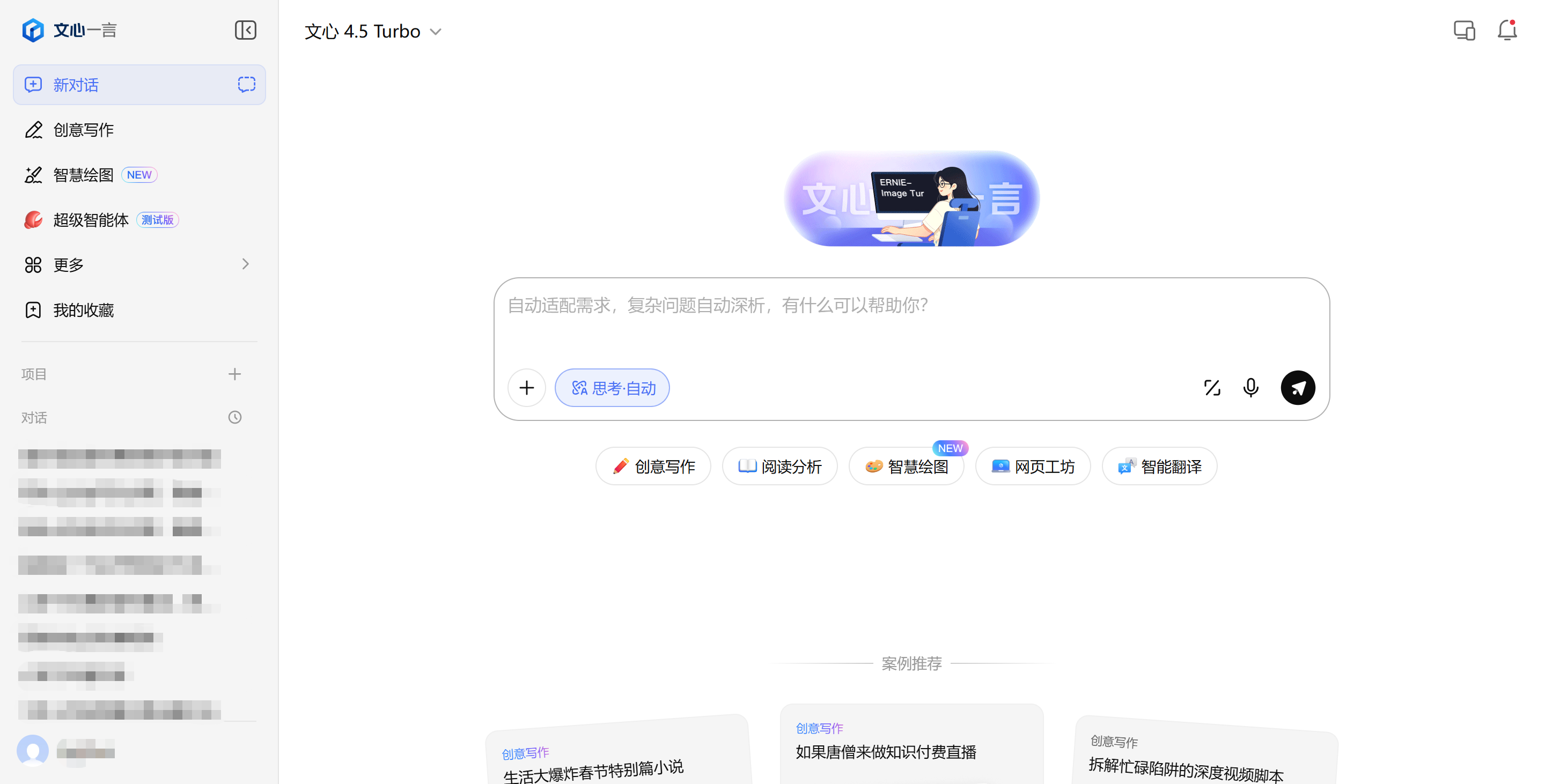Open the 文心 4.5 Turbo model dropdown
Screen dimensions: 1545x784
(x=373, y=31)
